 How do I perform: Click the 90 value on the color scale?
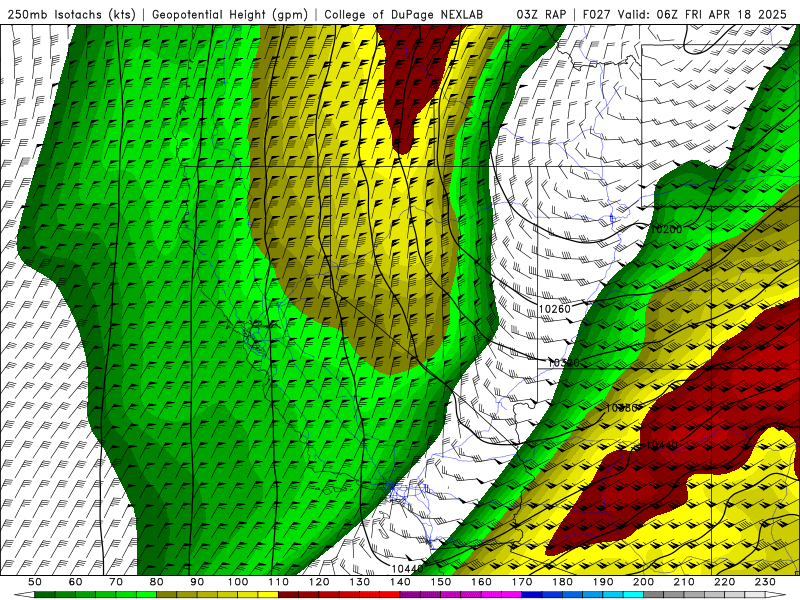pos(197,582)
